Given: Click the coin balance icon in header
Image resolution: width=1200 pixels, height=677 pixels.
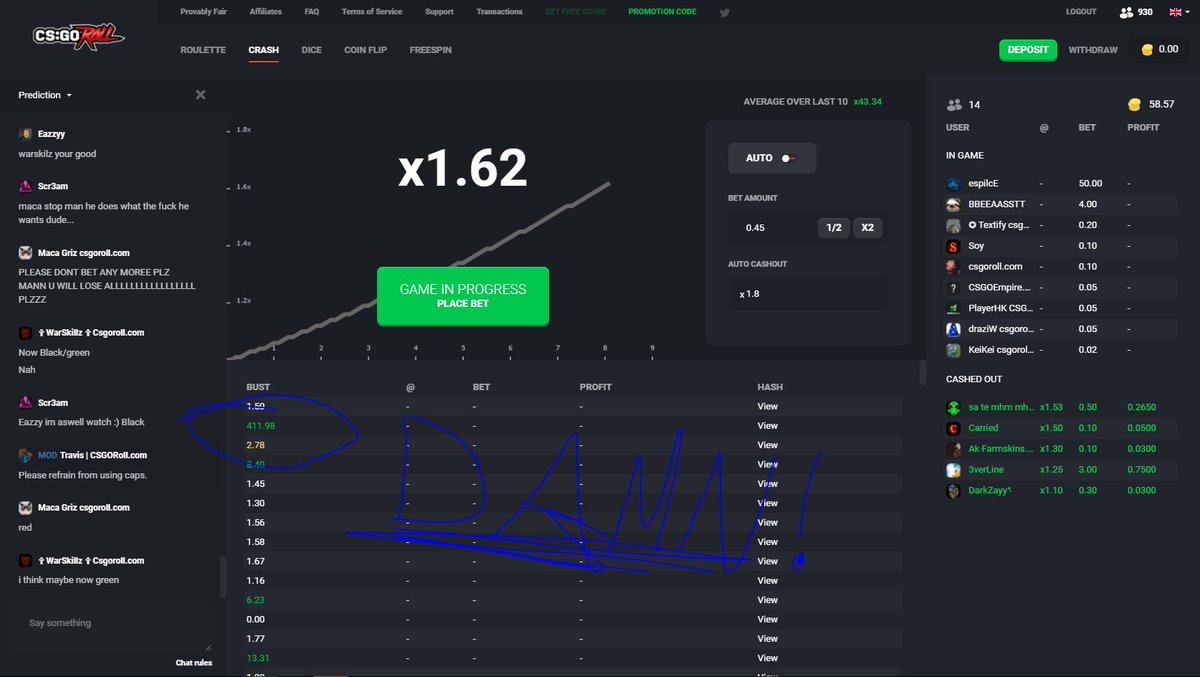Looking at the screenshot, I should (x=1147, y=49).
